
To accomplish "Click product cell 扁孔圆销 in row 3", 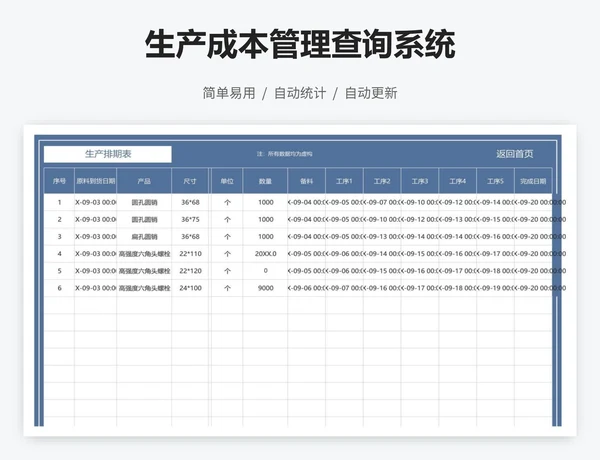I will (x=144, y=237).
